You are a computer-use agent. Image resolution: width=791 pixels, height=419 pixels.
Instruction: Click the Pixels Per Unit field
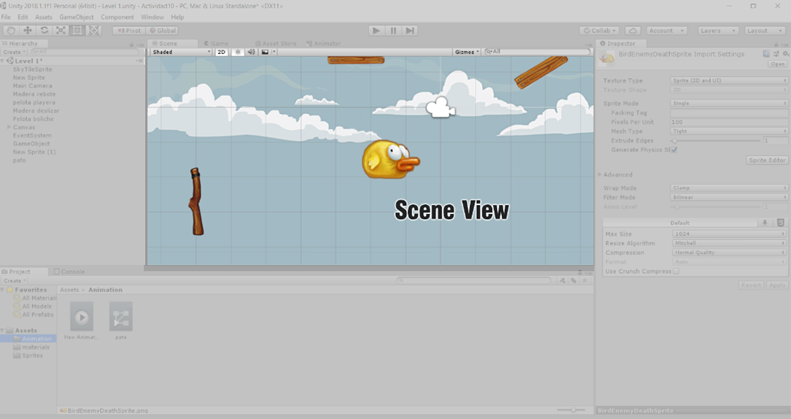[x=729, y=122]
